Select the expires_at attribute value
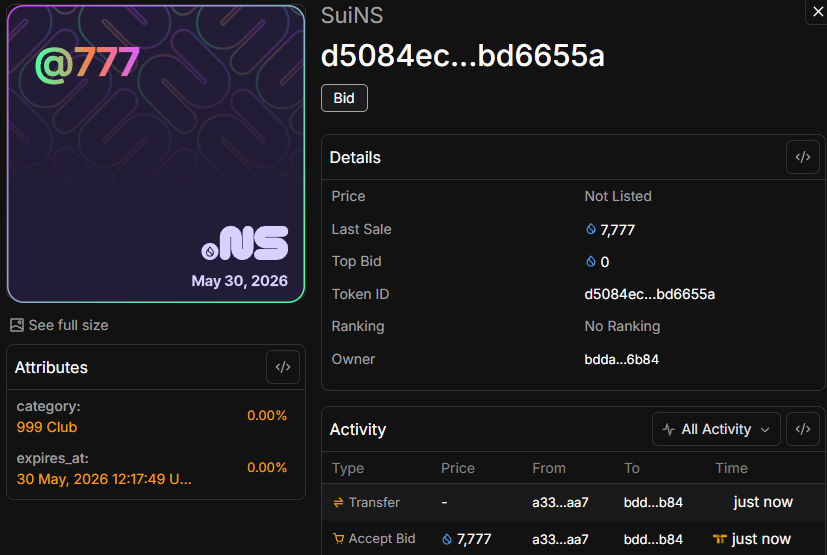 click(104, 479)
